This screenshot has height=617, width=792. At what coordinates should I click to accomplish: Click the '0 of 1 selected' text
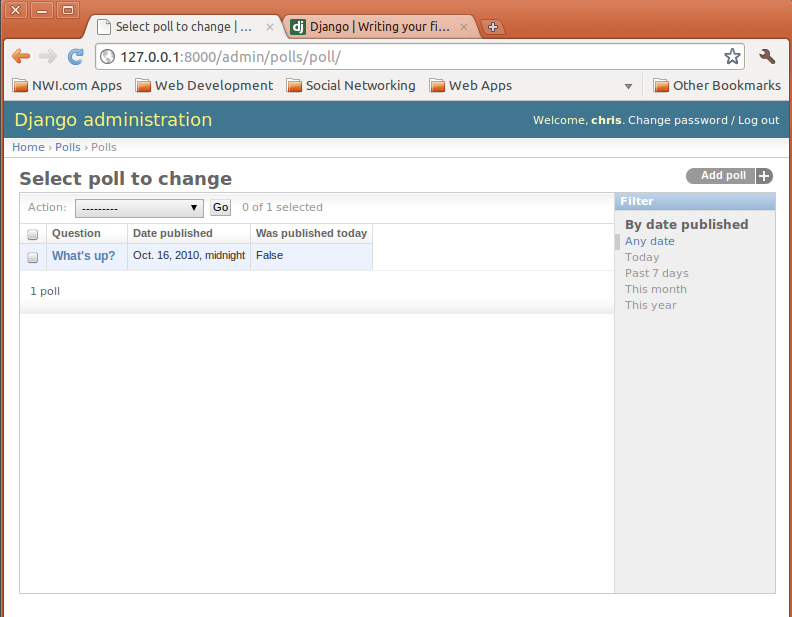coord(282,208)
